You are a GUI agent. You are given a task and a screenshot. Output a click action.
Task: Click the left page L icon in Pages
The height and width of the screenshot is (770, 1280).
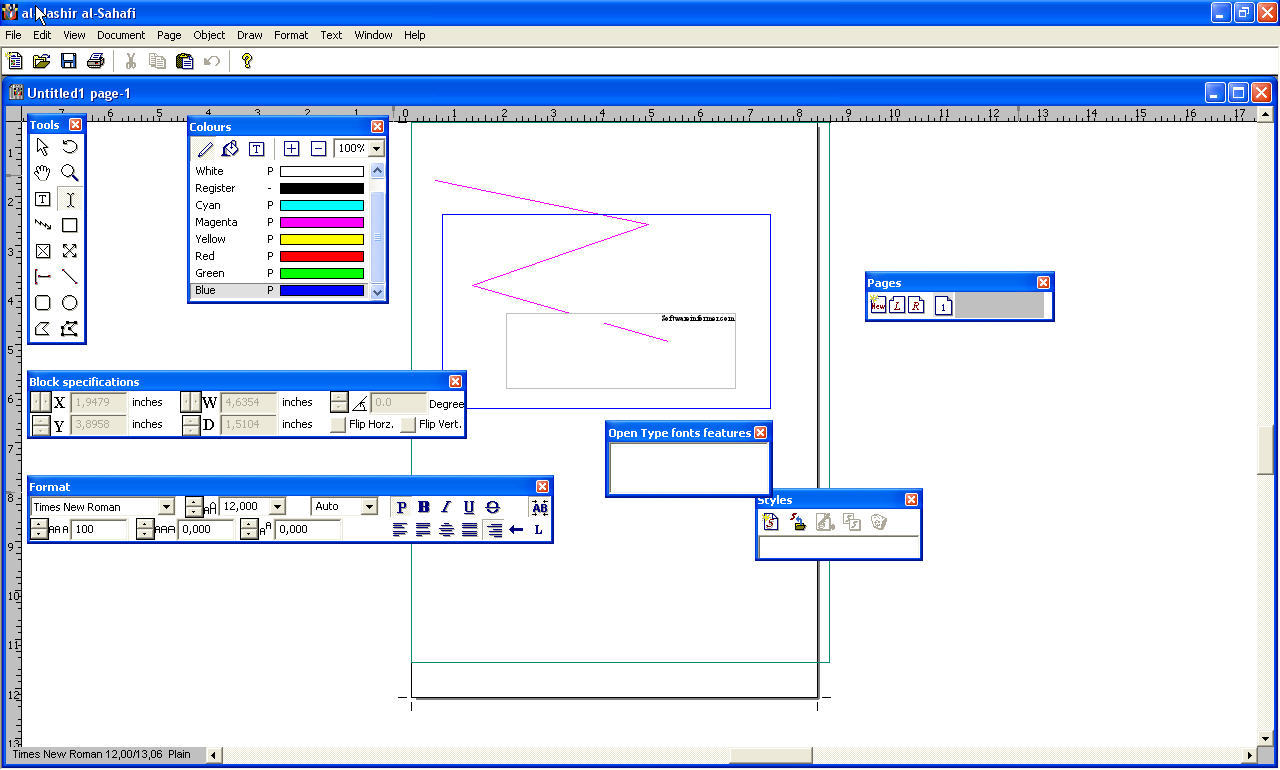point(897,305)
